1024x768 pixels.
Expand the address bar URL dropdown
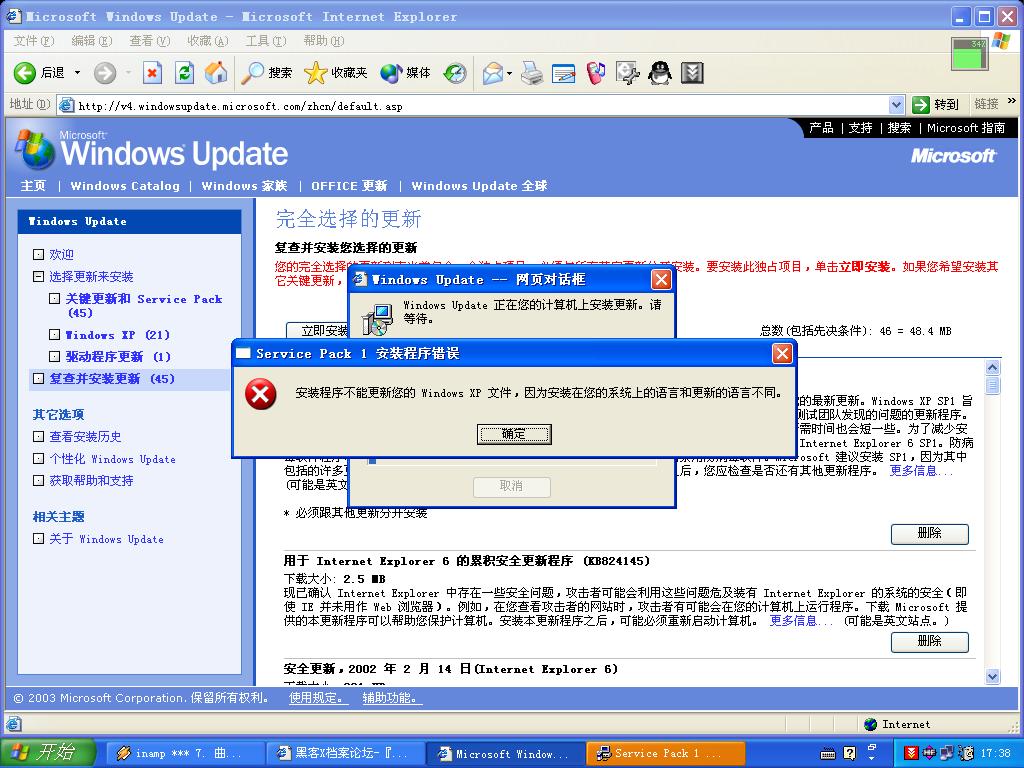point(896,104)
